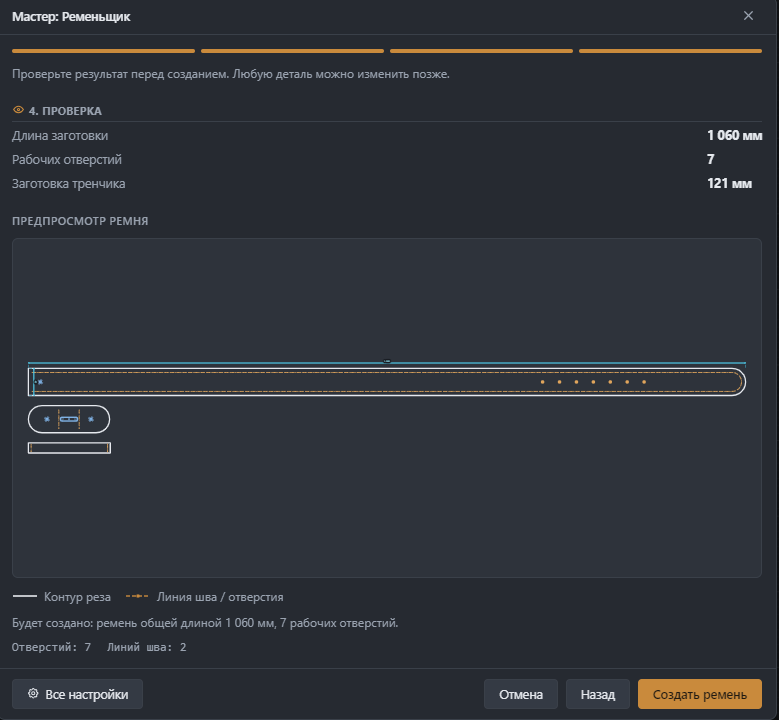Screen dimensions: 779x720
Task: Click the oval belt keeper piece in the preview
Action: [x=69, y=419]
